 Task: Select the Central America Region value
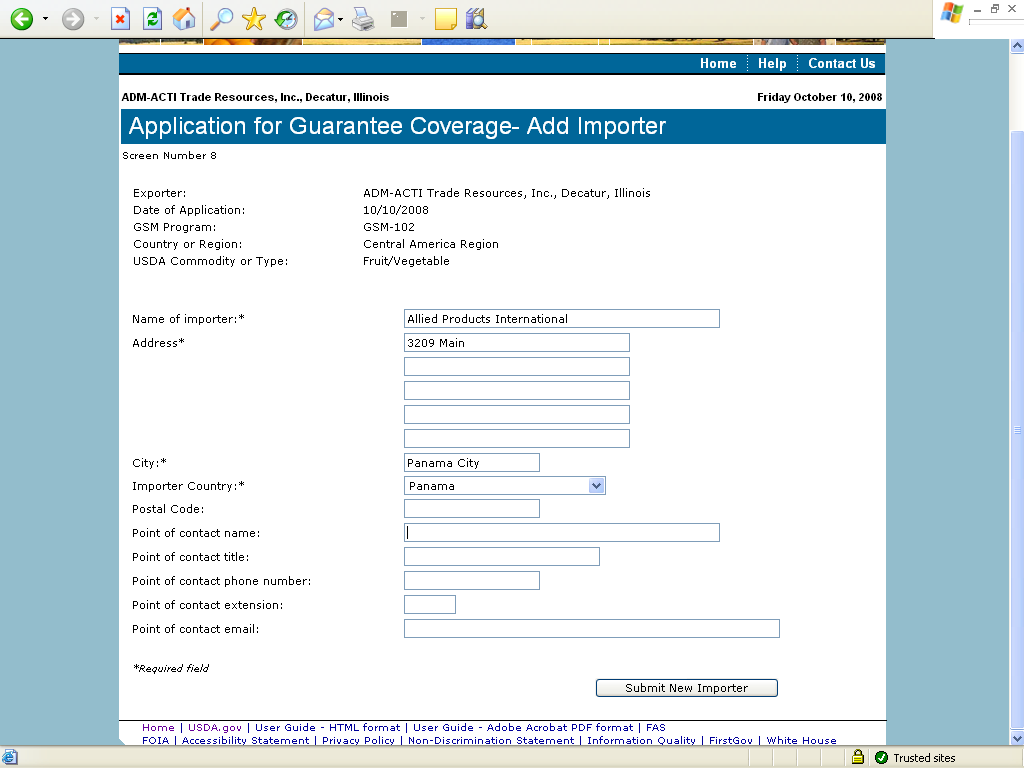point(431,244)
